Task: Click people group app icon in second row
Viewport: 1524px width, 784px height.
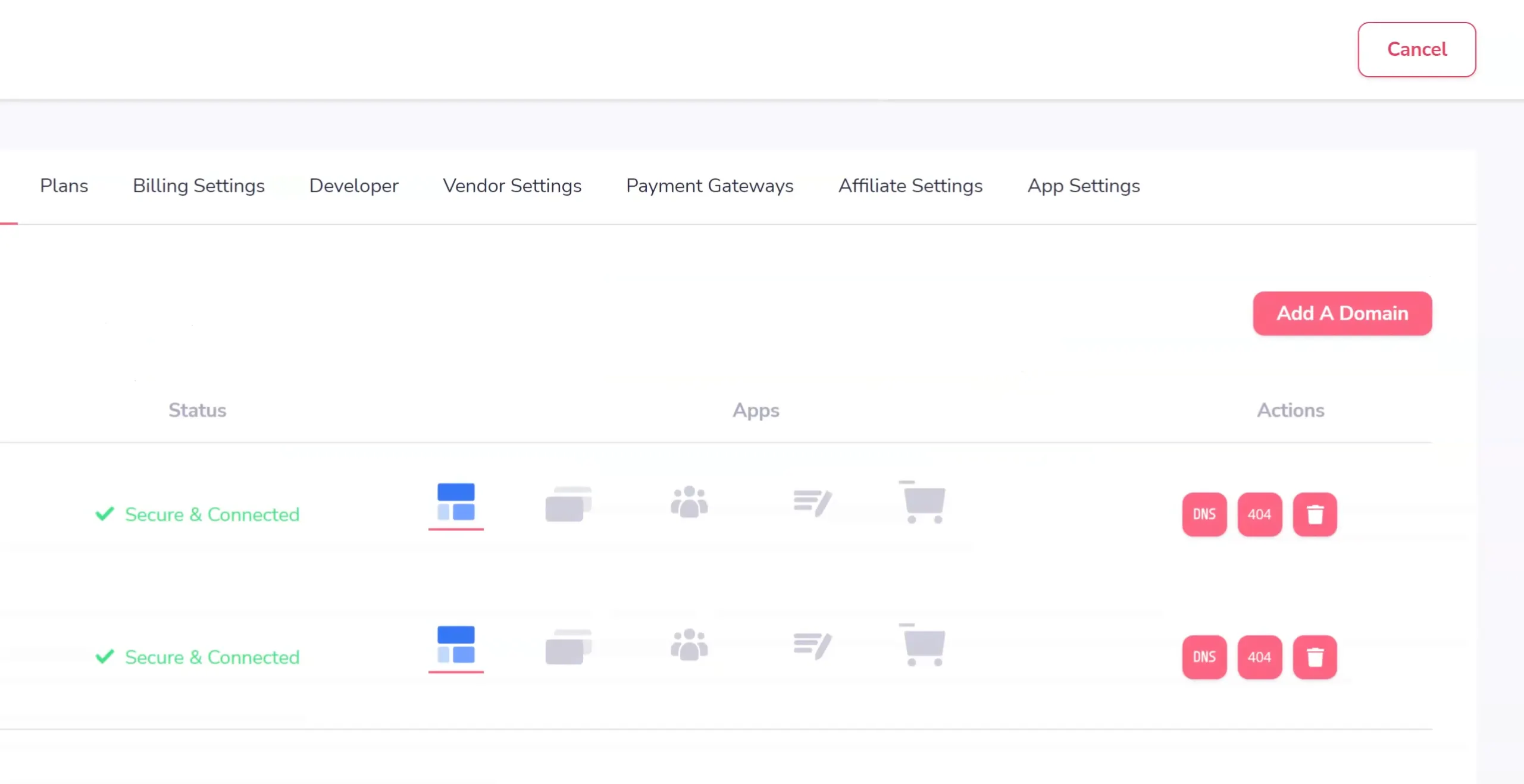Action: pyautogui.click(x=689, y=644)
